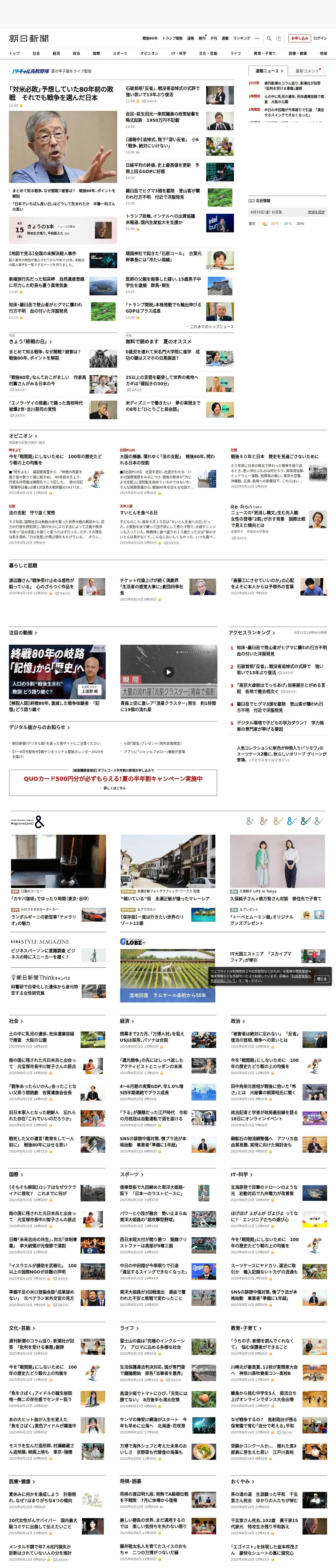The image size is (336, 1568).
Task: Open the スポーツ navigation item
Action: [x=120, y=54]
